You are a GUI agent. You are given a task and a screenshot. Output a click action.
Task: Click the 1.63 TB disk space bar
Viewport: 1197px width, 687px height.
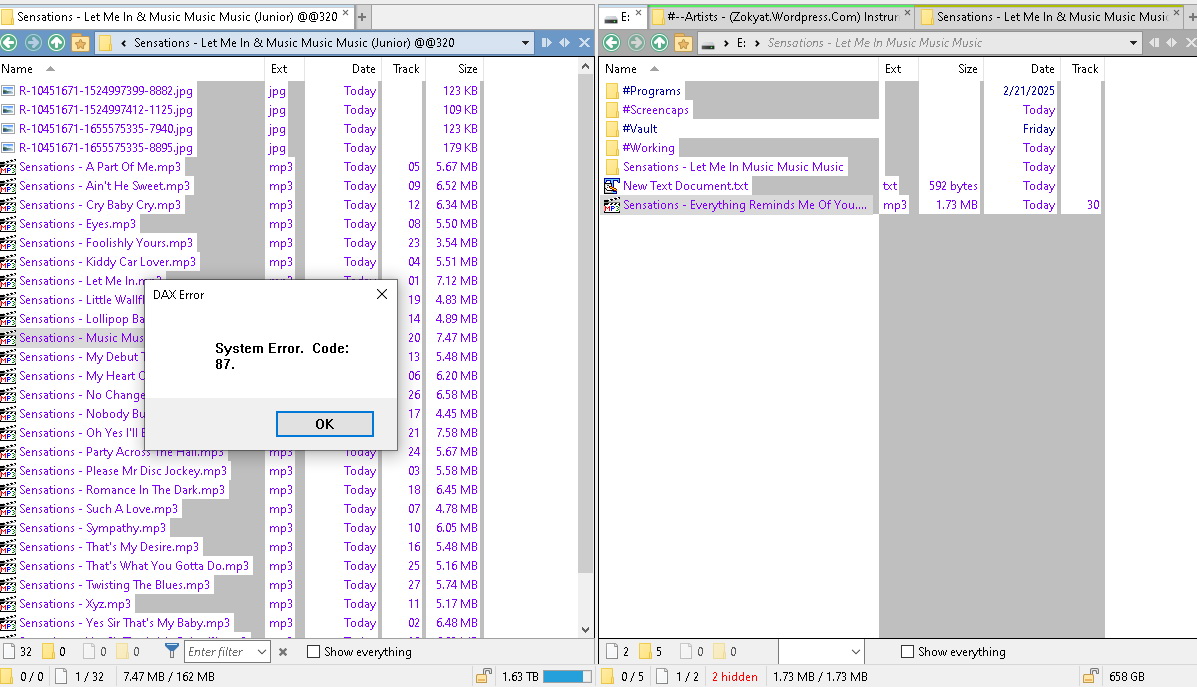(x=566, y=677)
